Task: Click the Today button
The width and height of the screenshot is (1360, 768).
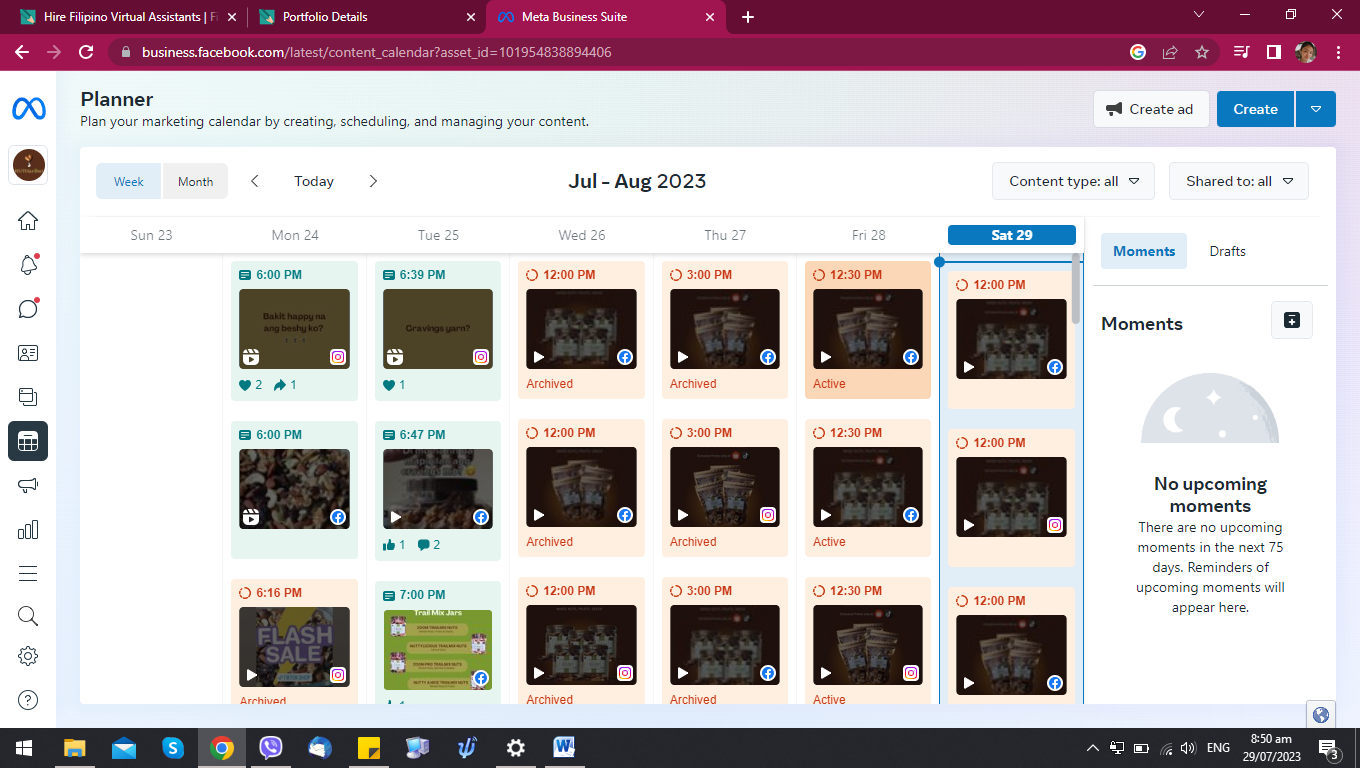Action: [314, 181]
